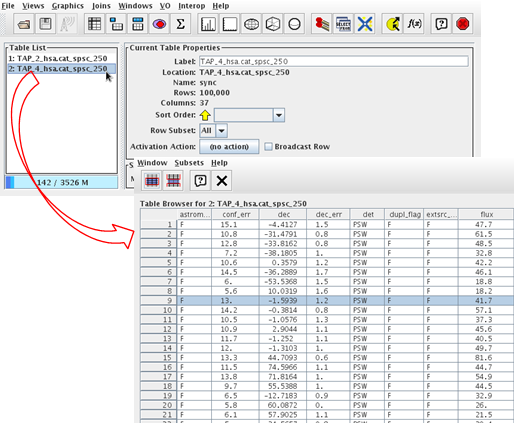The image size is (518, 426).
Task: Open the Views menu
Action: tap(33, 6)
